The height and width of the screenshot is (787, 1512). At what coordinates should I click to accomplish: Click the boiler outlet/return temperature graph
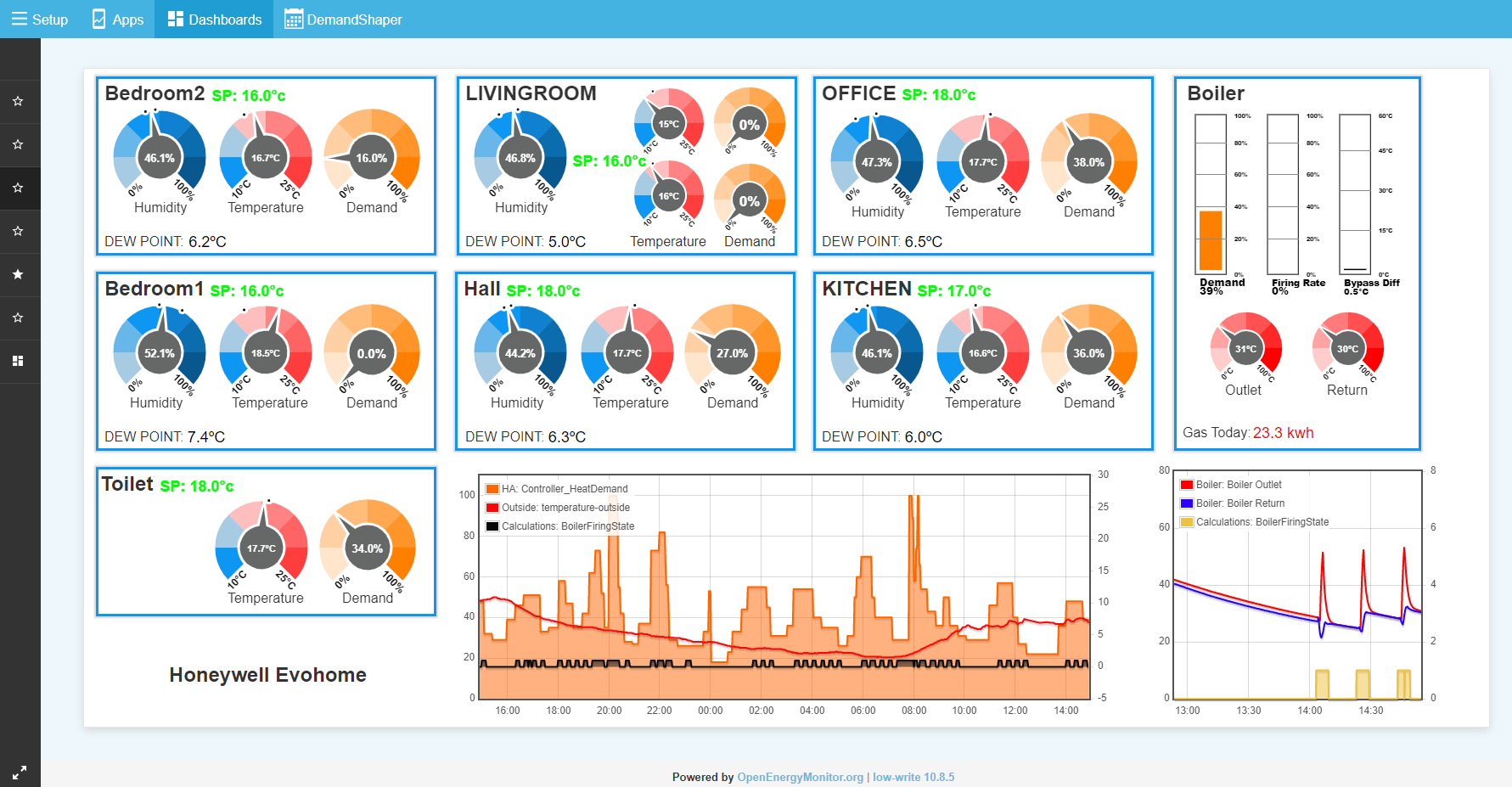coord(1298,585)
